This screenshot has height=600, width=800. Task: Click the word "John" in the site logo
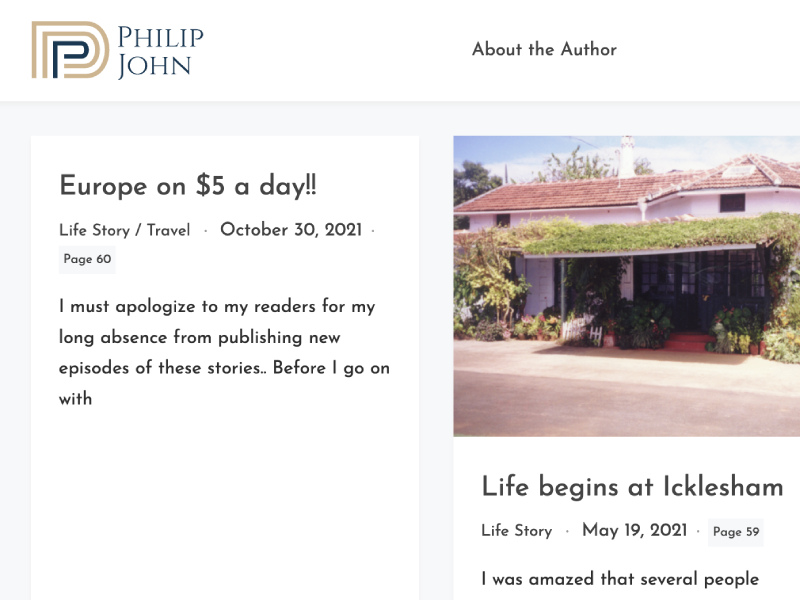click(154, 66)
